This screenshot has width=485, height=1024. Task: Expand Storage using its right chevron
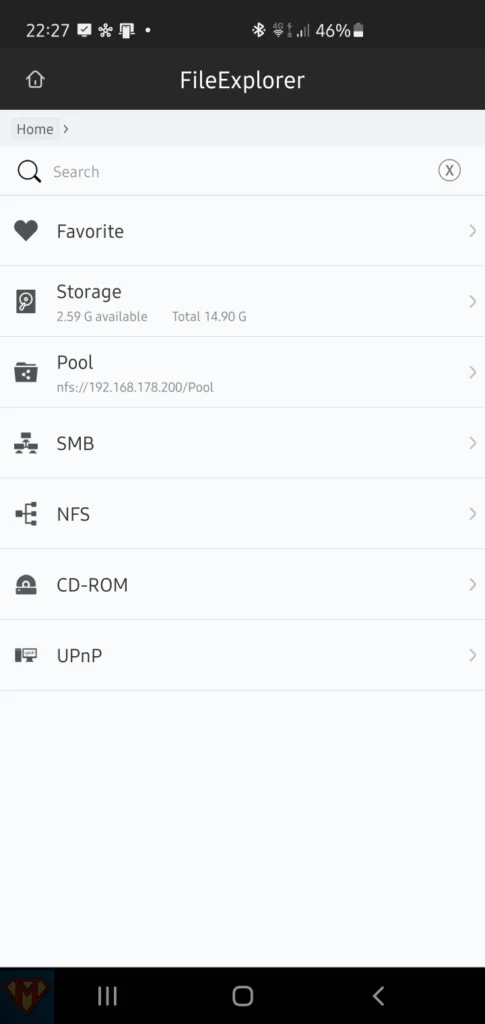coord(472,301)
